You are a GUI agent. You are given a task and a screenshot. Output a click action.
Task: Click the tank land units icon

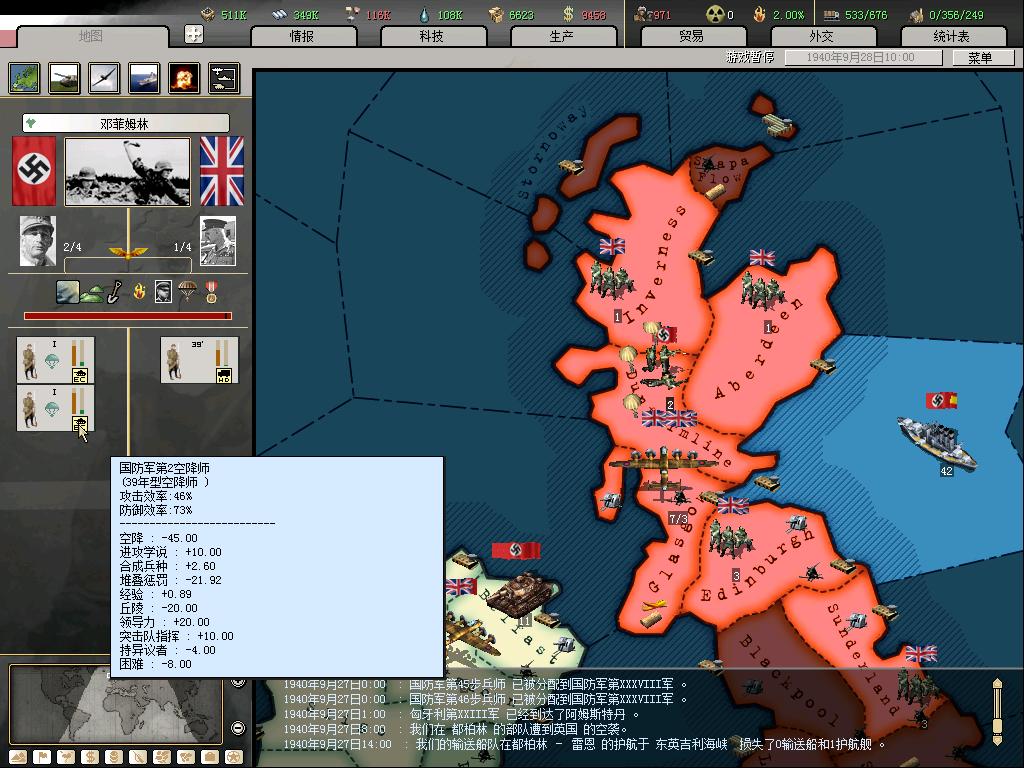point(64,78)
